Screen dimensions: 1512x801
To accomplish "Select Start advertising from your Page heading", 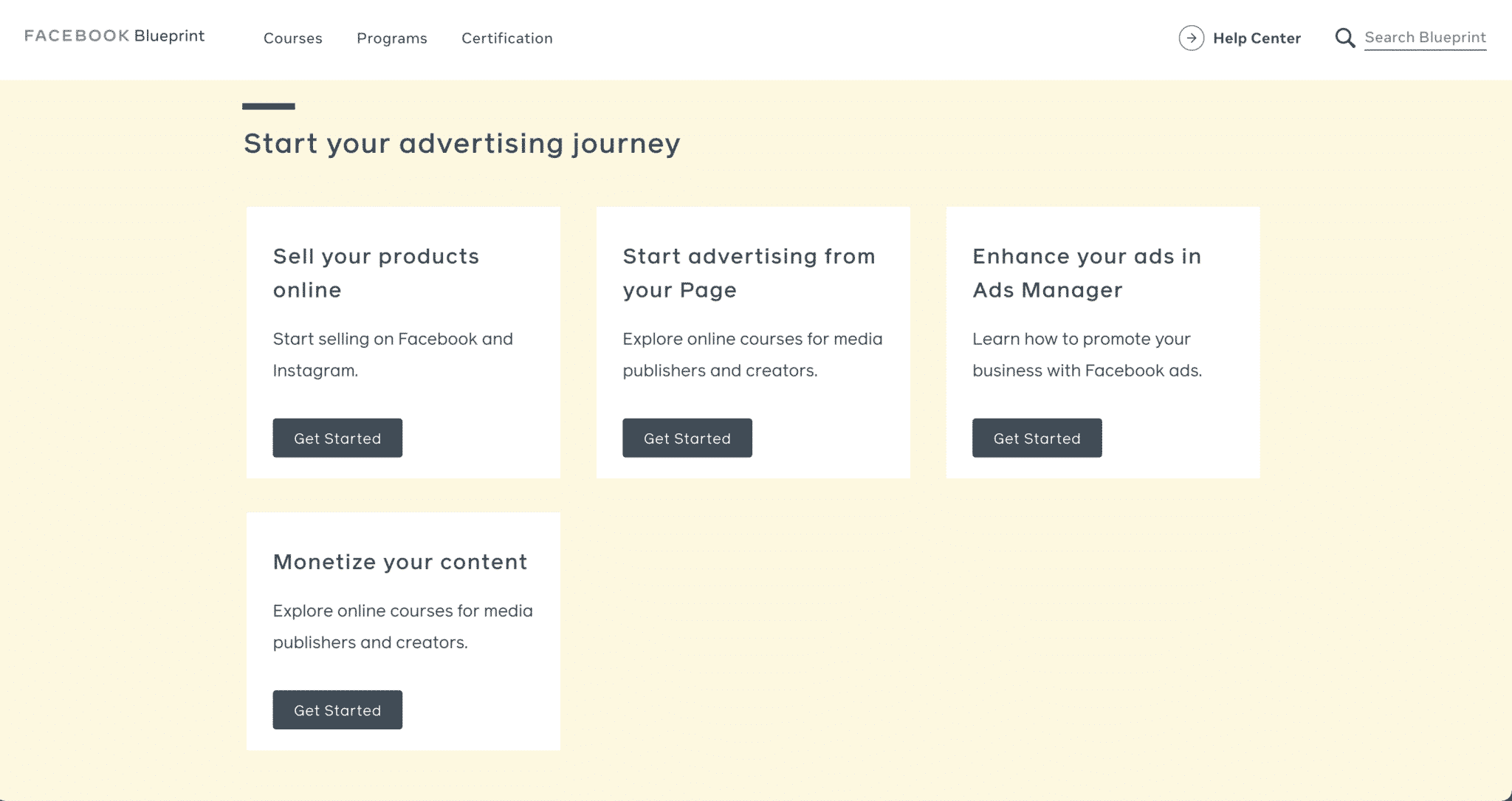I will point(749,272).
